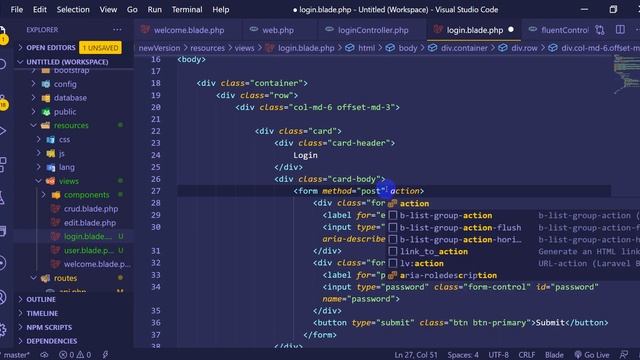Image resolution: width=640 pixels, height=360 pixels.
Task: Click Ln 27, Col 51 in status bar
Action: coord(416,355)
